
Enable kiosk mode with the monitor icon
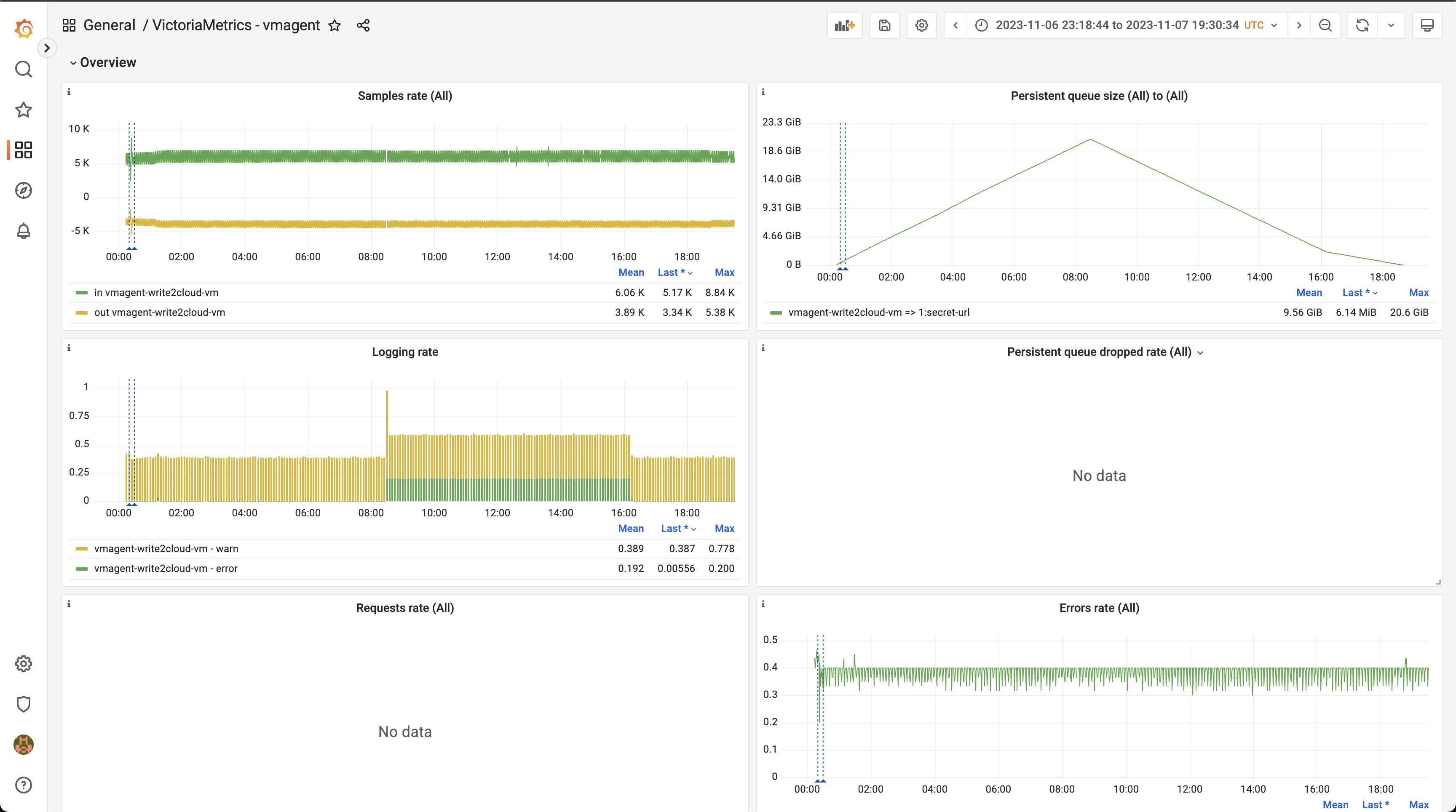(x=1427, y=25)
